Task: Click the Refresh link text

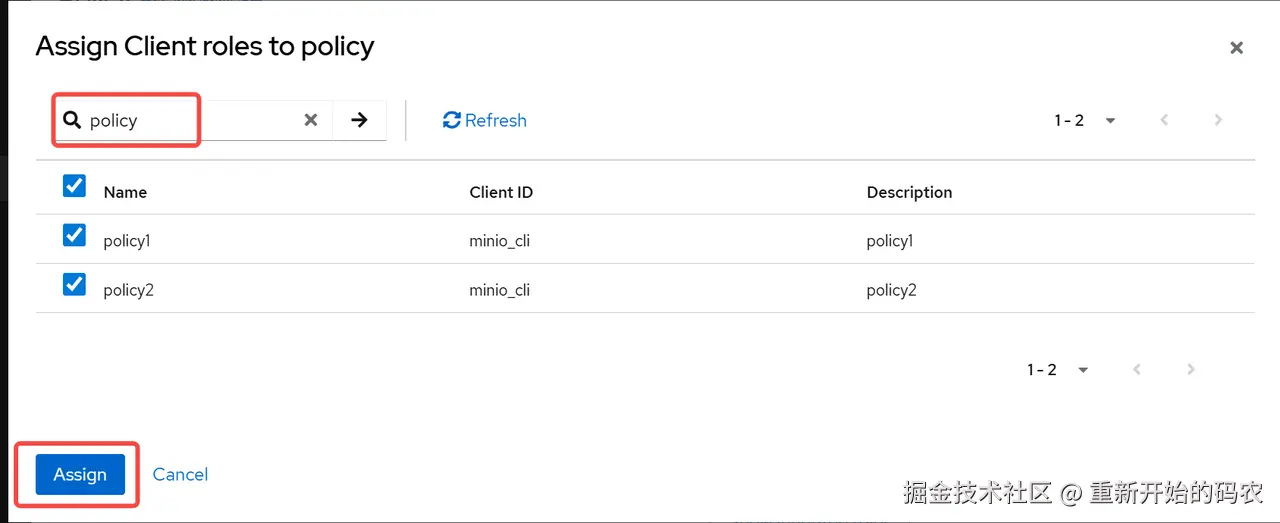Action: [496, 120]
